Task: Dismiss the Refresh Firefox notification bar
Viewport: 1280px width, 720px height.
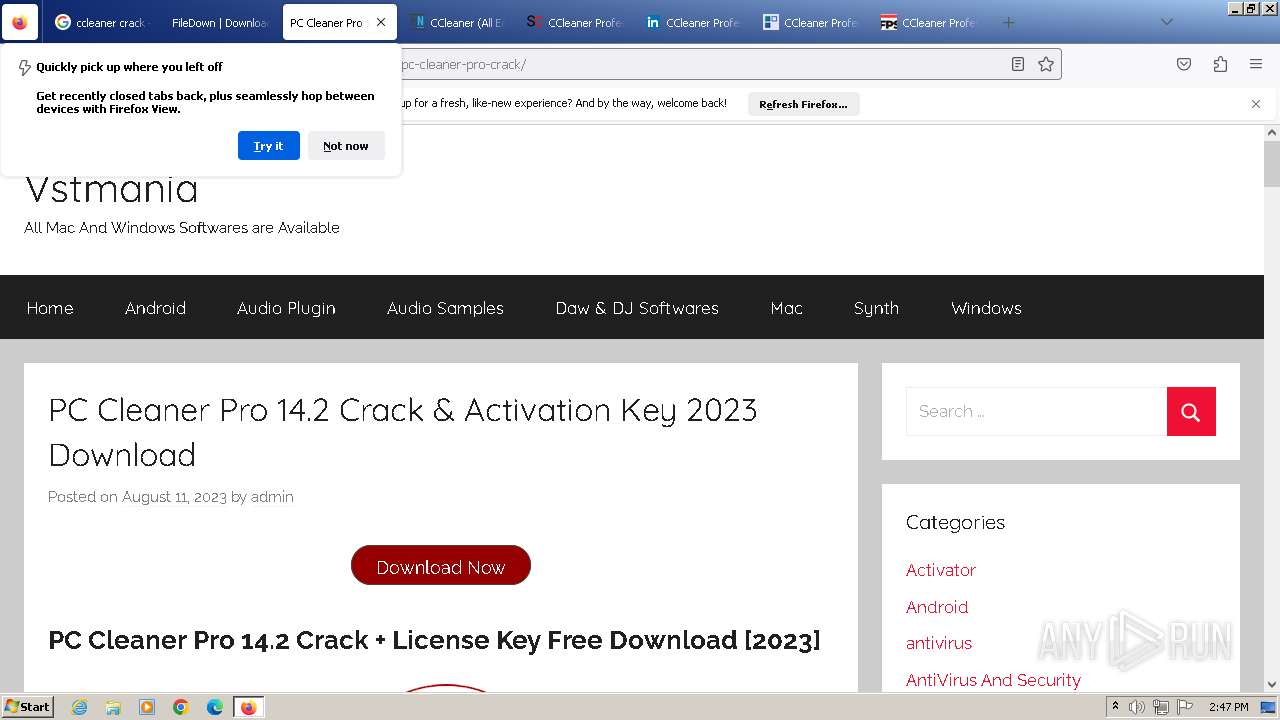Action: (x=1256, y=104)
